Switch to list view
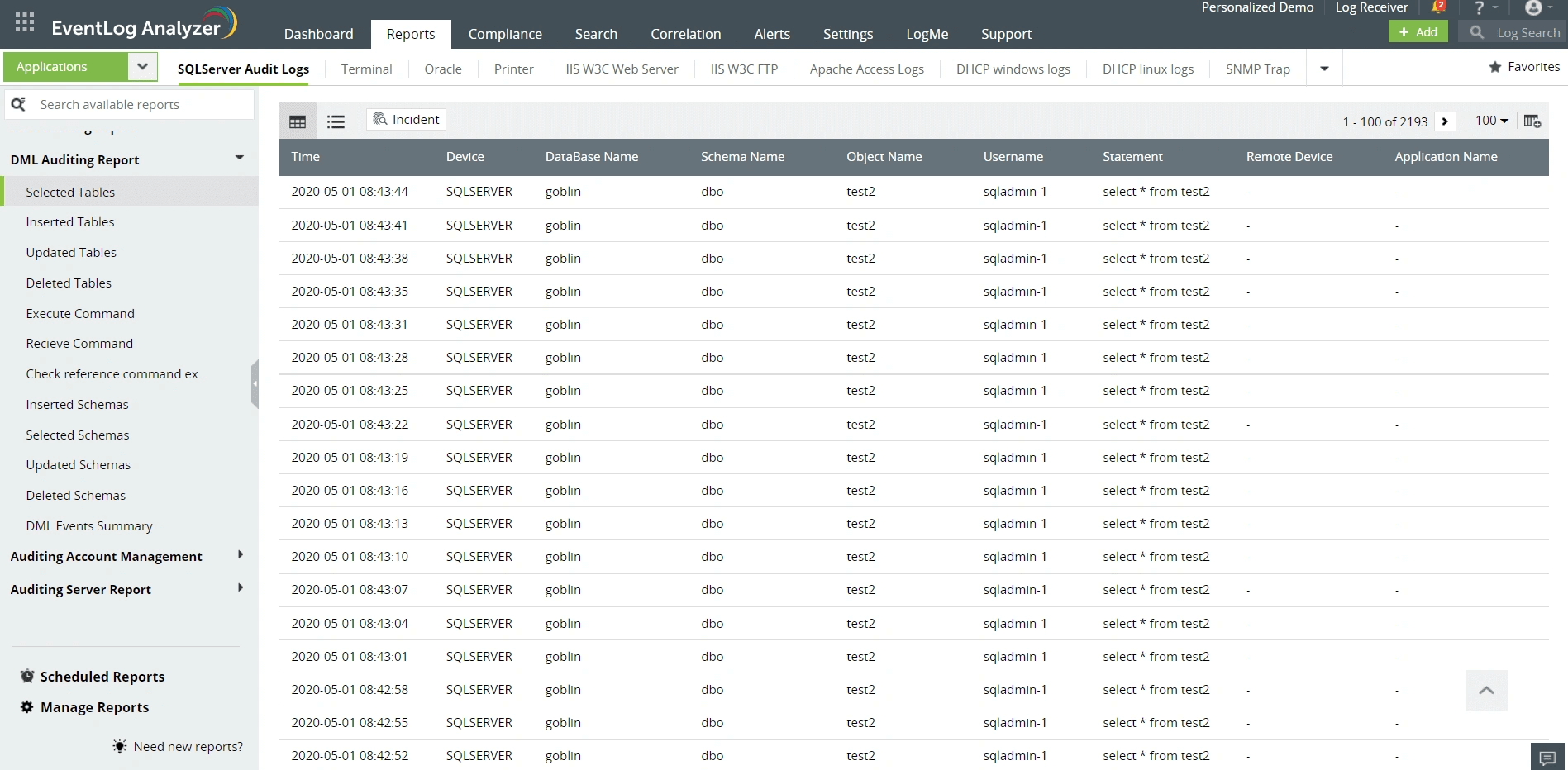 [336, 121]
